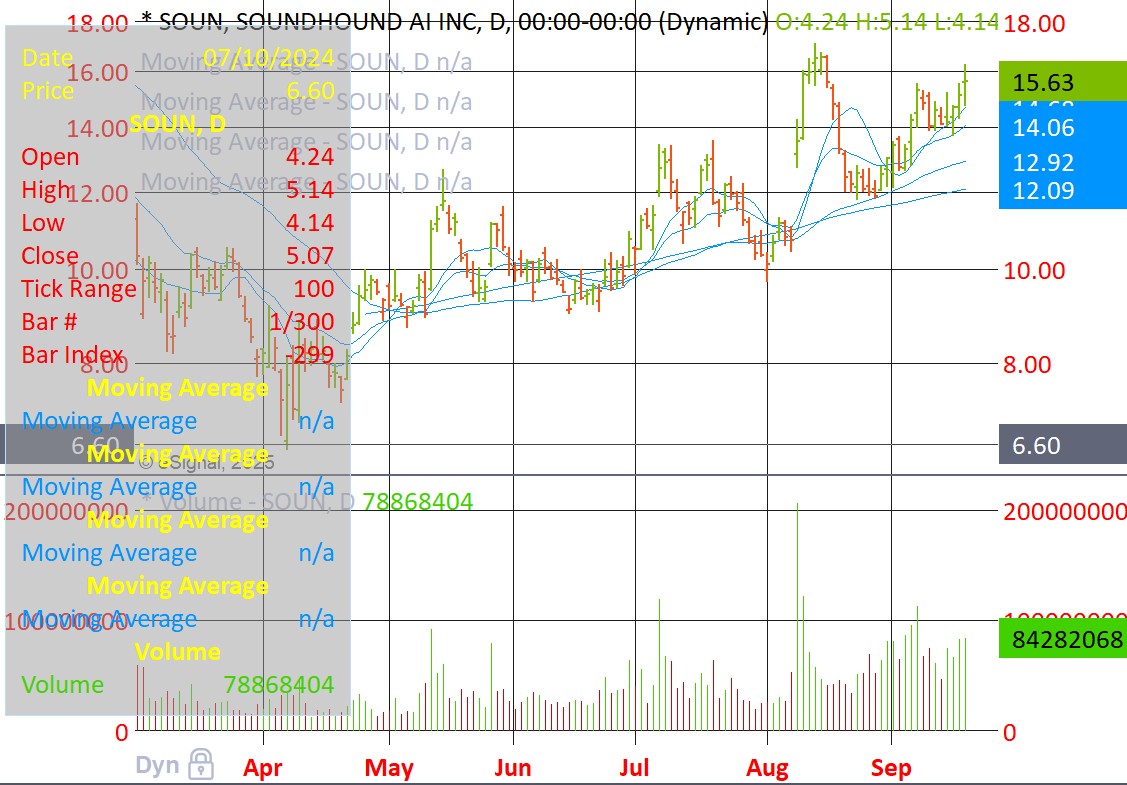Viewport: 1127px width, 785px height.
Task: Click the Dyn dynamic time label
Action: click(x=157, y=766)
